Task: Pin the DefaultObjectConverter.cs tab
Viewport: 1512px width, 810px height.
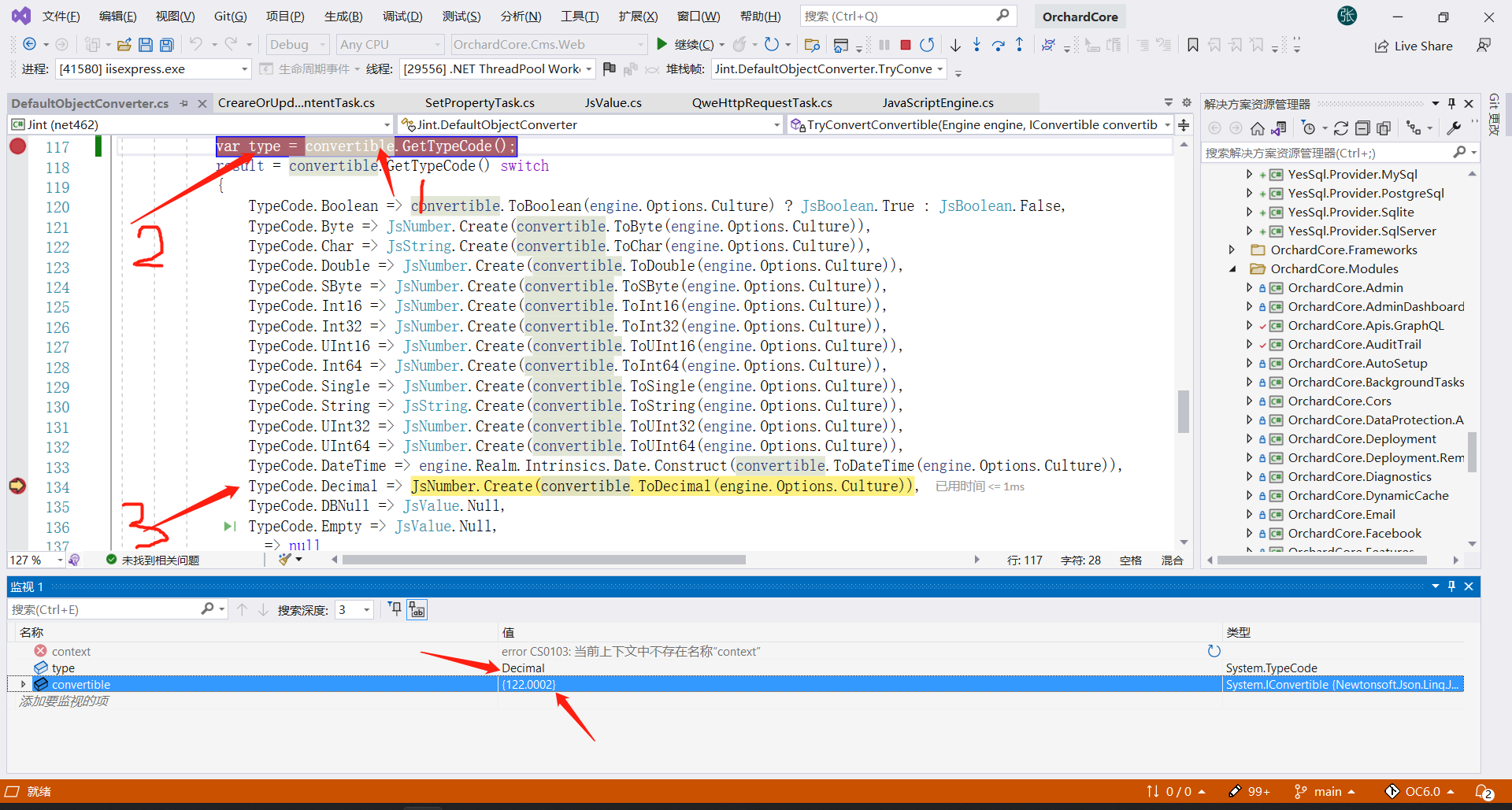Action: coord(184,103)
